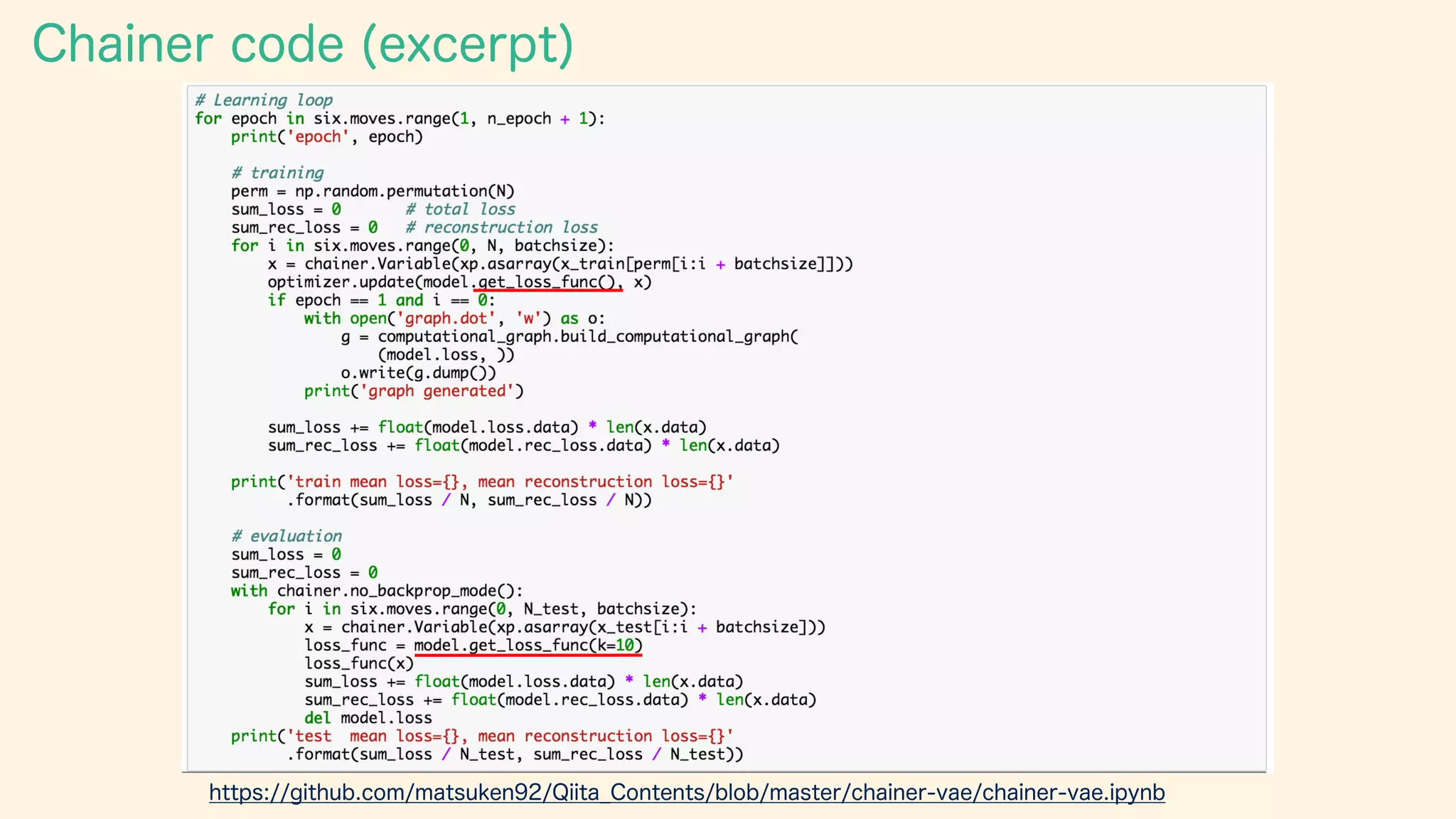Click the loss_func(x) call line
This screenshot has width=1456, height=819.
point(359,663)
